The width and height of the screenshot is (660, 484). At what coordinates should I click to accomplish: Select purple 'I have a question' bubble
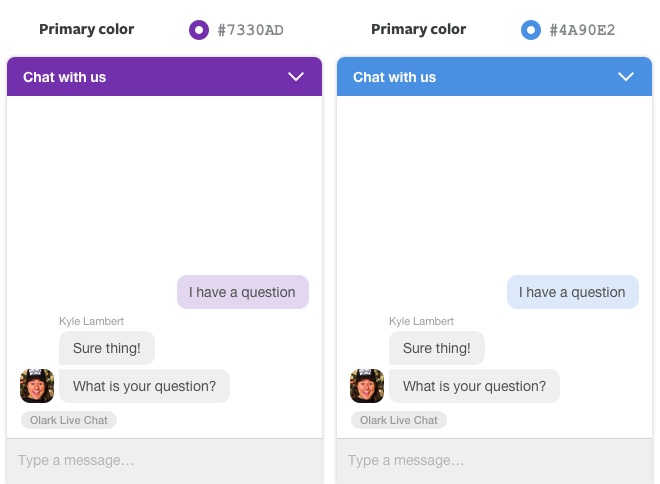point(242,292)
